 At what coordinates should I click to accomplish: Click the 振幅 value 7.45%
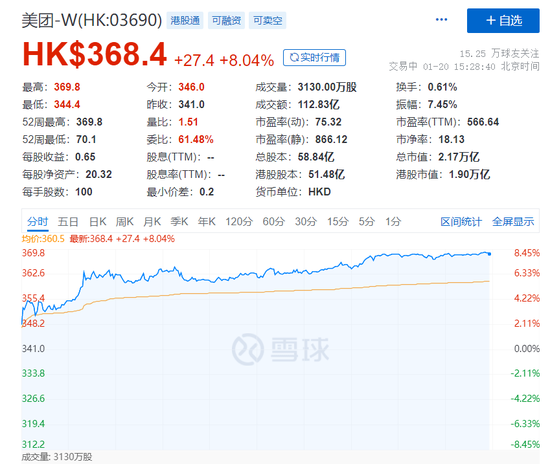[442, 105]
